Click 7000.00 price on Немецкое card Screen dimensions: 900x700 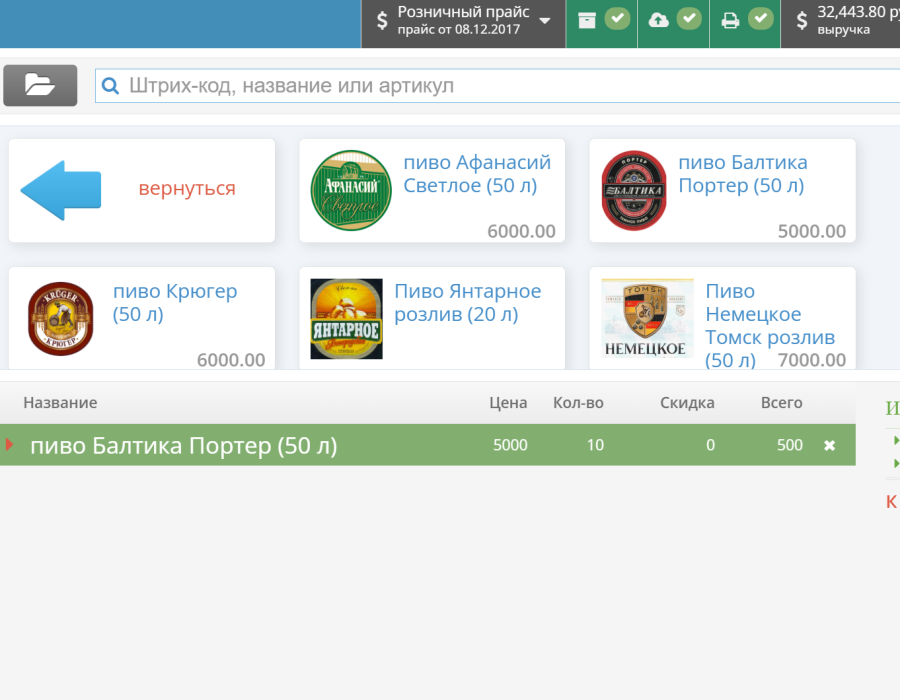(812, 360)
